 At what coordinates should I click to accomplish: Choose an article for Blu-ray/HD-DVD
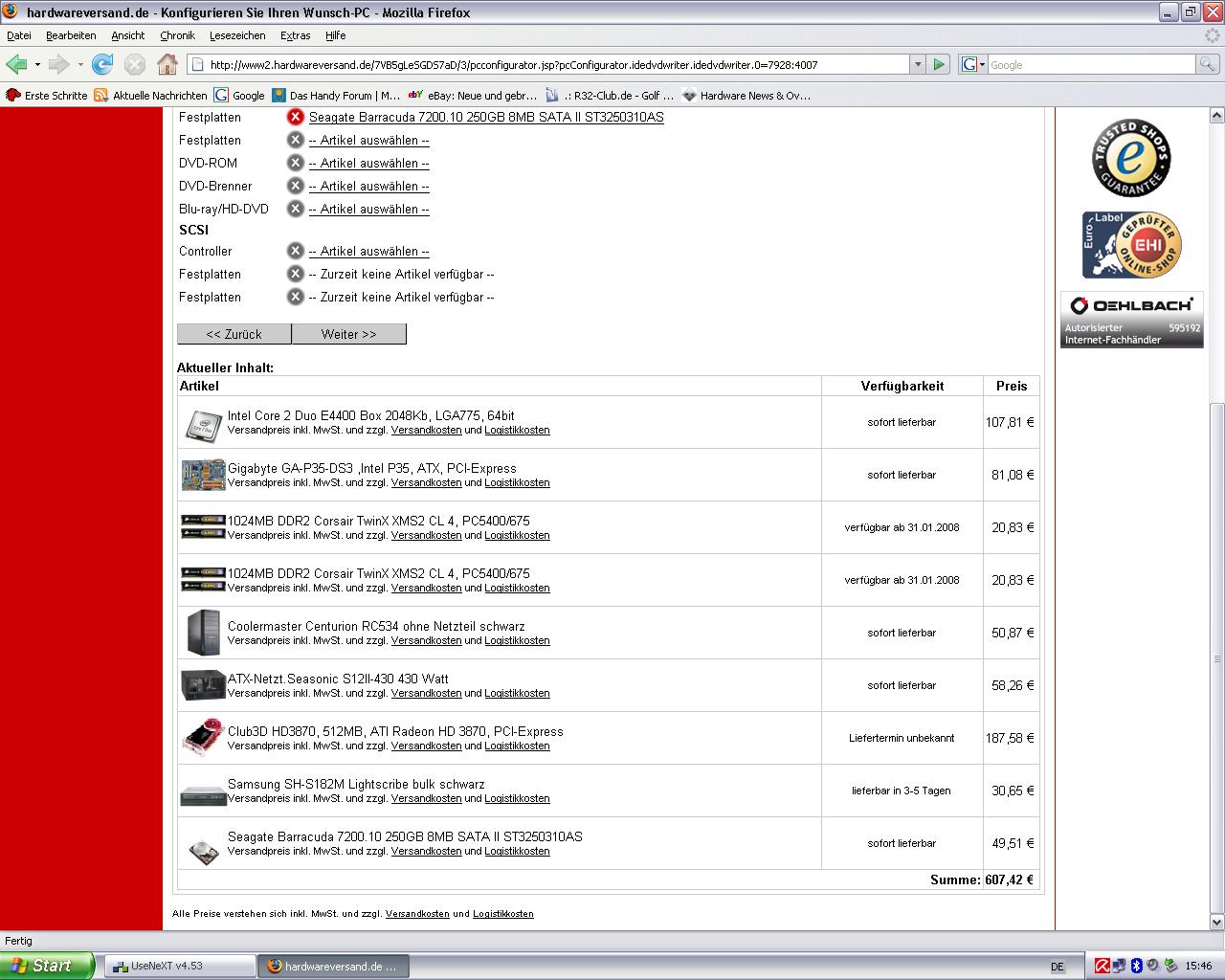[368, 209]
